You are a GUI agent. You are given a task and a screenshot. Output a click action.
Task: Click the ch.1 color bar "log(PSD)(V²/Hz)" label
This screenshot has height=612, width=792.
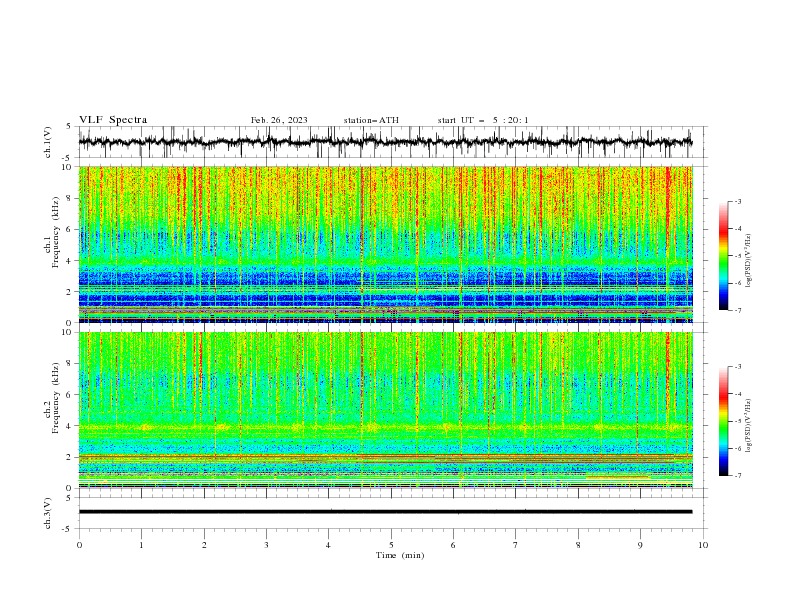[x=748, y=261]
